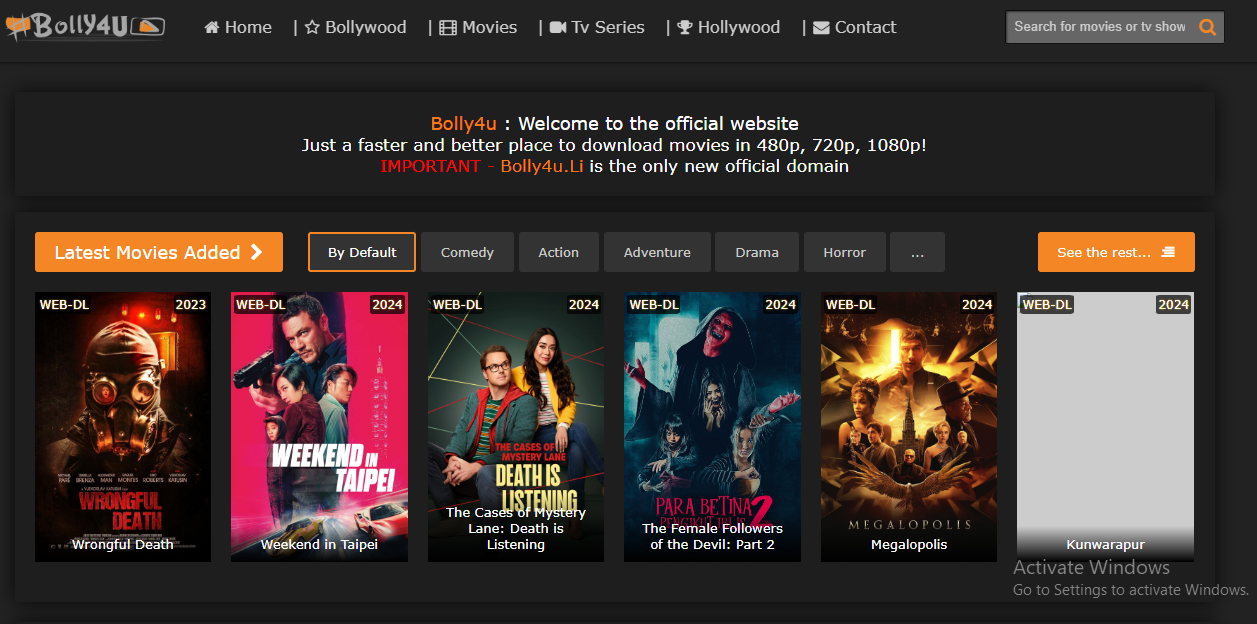1257x624 pixels.
Task: Click the 2023 year badge on Wrongful Death
Action: pos(191,304)
